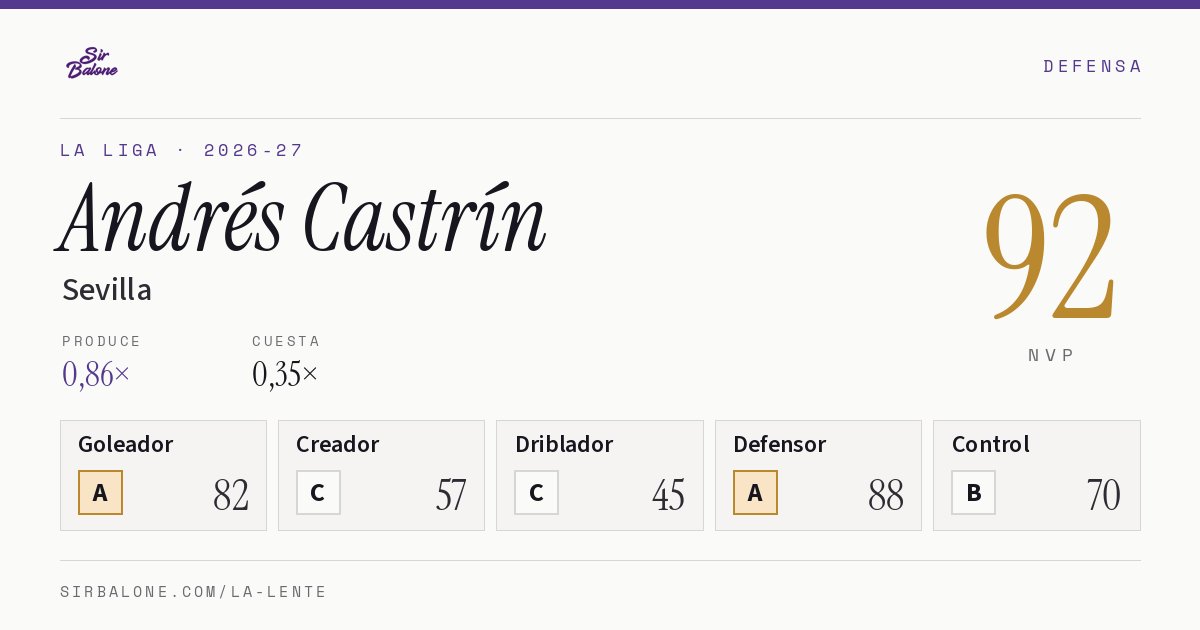Click the Creador card title

point(338,444)
